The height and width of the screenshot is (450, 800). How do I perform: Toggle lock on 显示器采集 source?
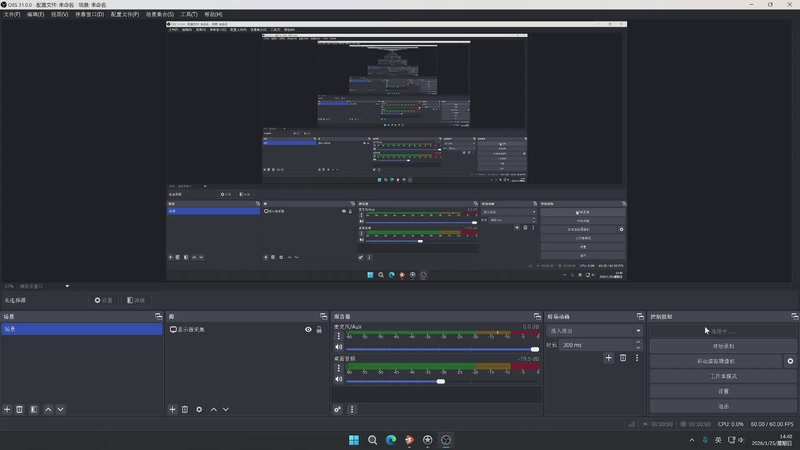point(319,330)
